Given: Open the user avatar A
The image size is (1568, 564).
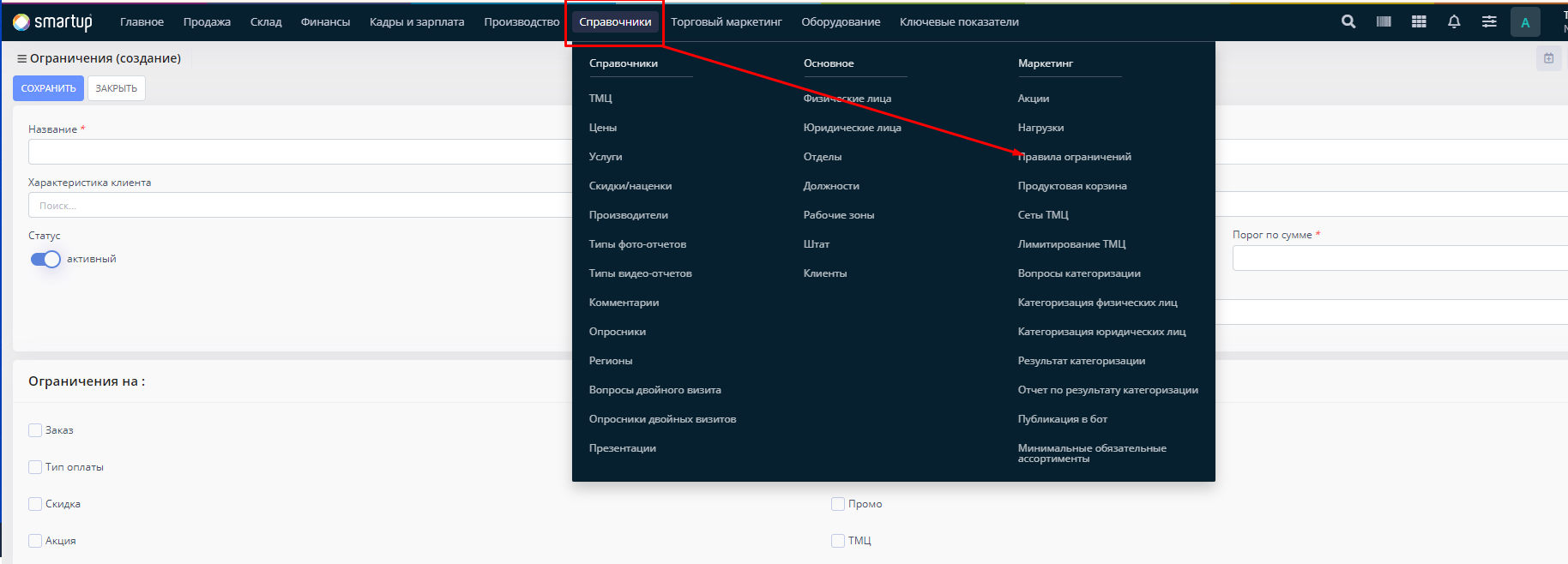Looking at the screenshot, I should pyautogui.click(x=1525, y=22).
